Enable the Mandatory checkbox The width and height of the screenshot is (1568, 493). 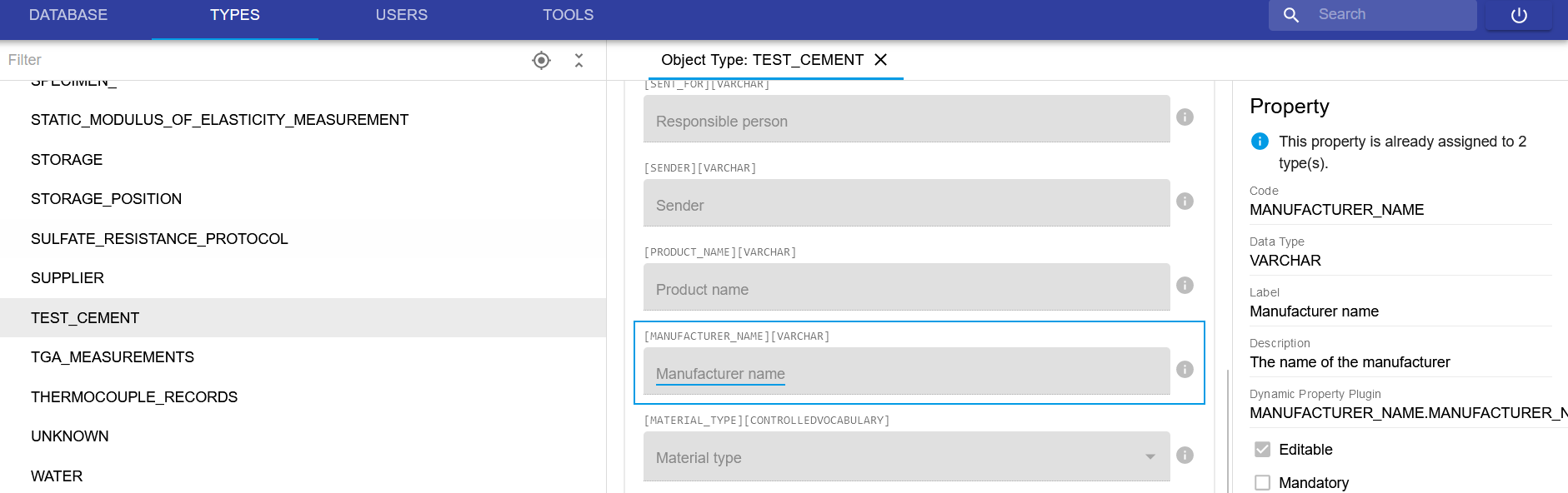[1263, 483]
